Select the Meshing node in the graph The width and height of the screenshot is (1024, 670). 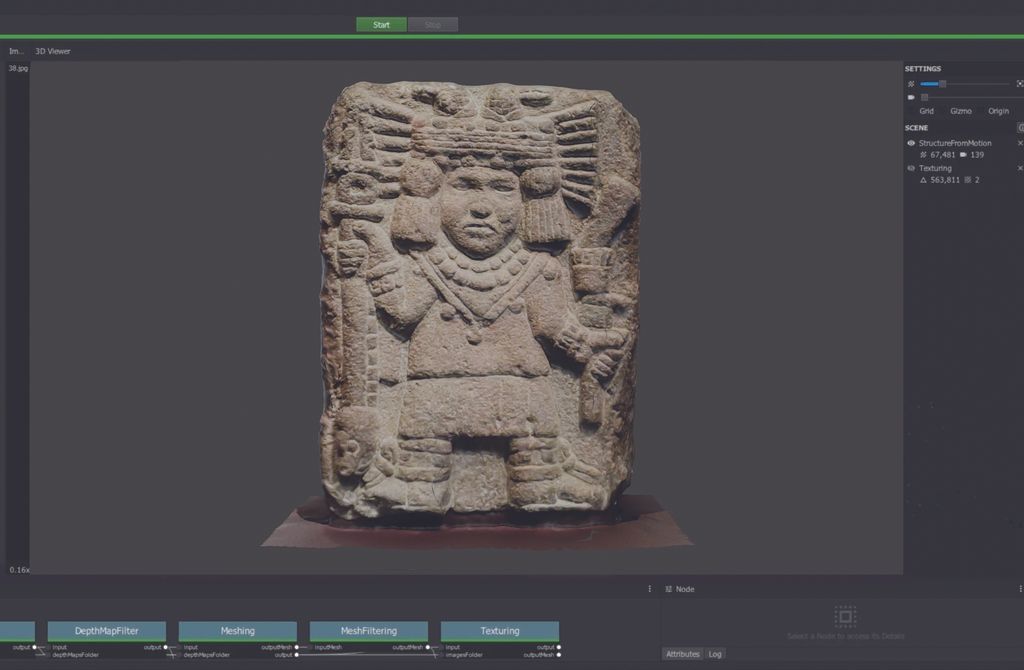tap(236, 631)
